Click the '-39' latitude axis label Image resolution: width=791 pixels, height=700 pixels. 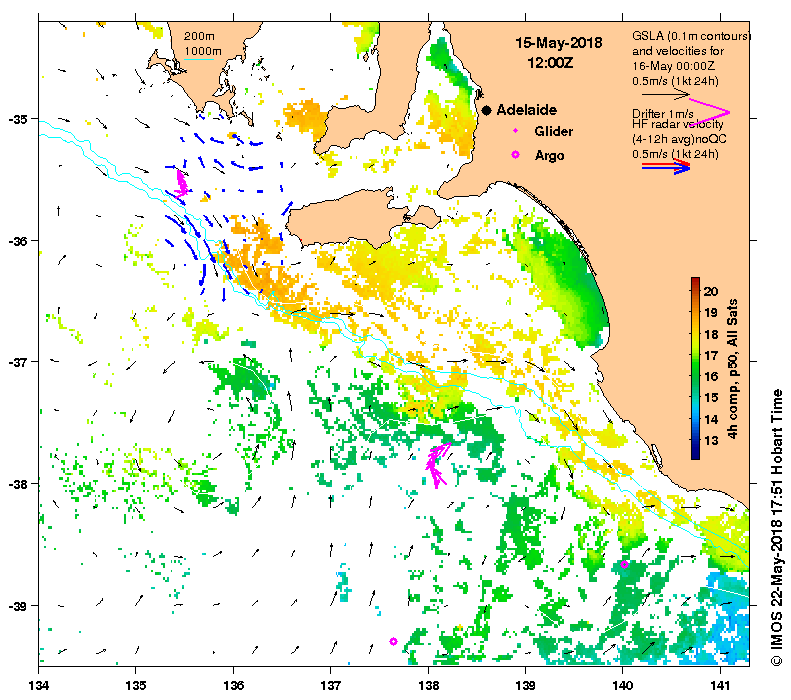coord(18,605)
